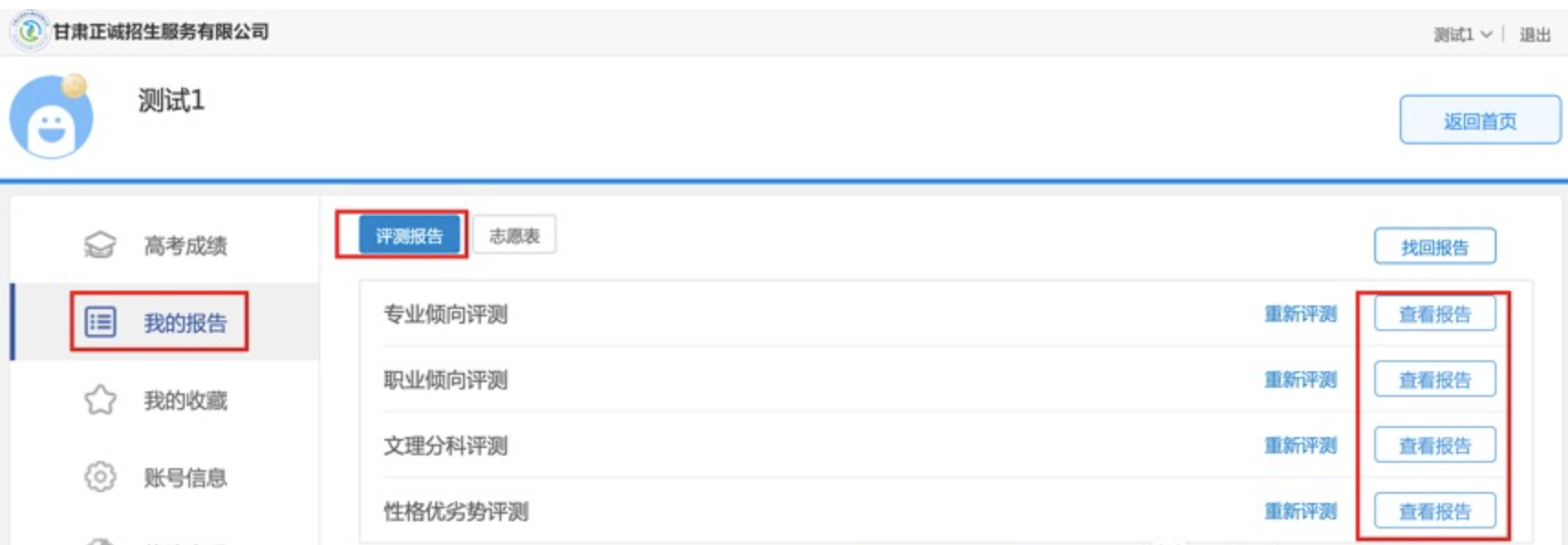Click the list icon beside 我的报告
Screen dimensions: 1568x545
pos(101,322)
